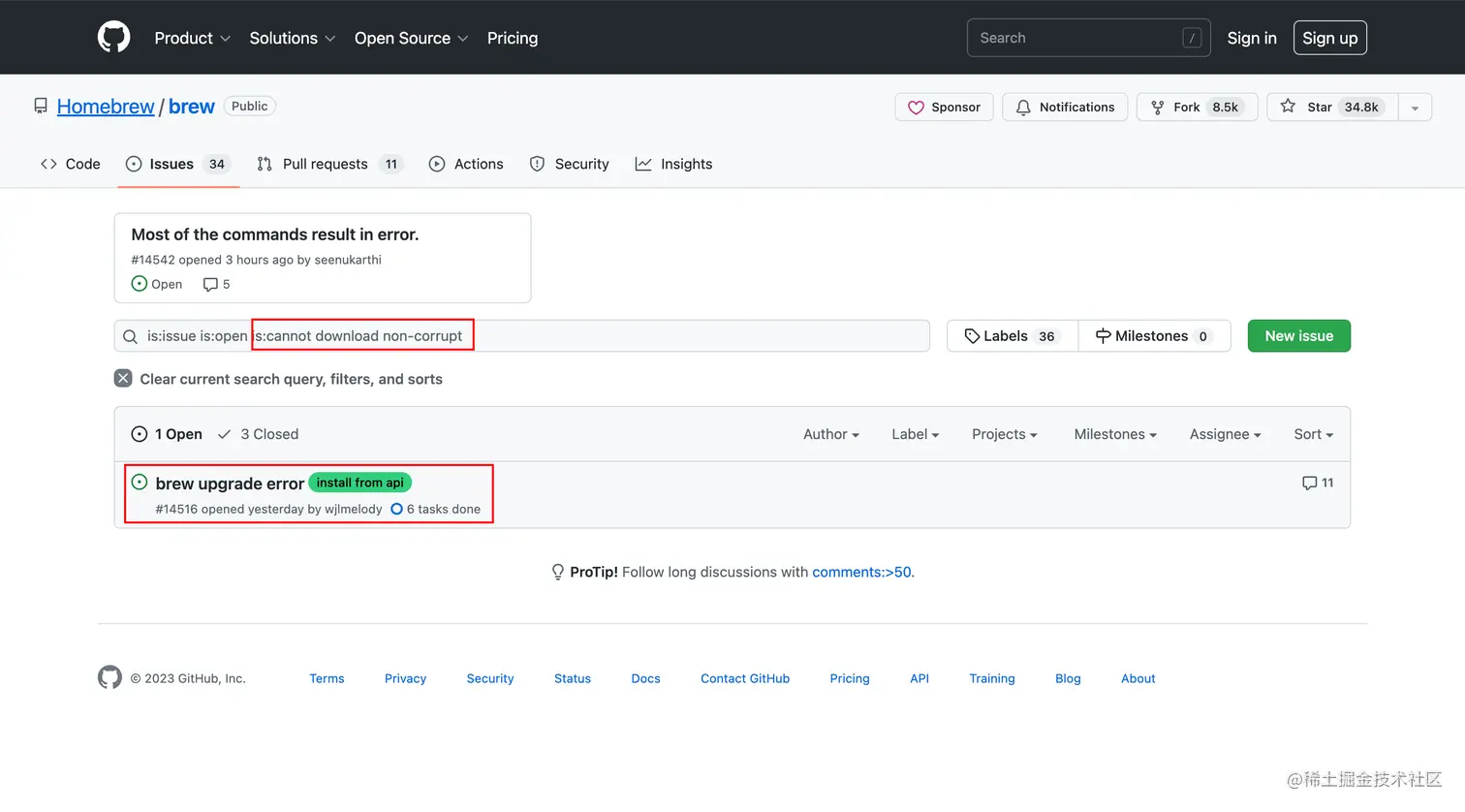Click the issue search filter field
This screenshot has height=812, width=1465.
pos(522,336)
